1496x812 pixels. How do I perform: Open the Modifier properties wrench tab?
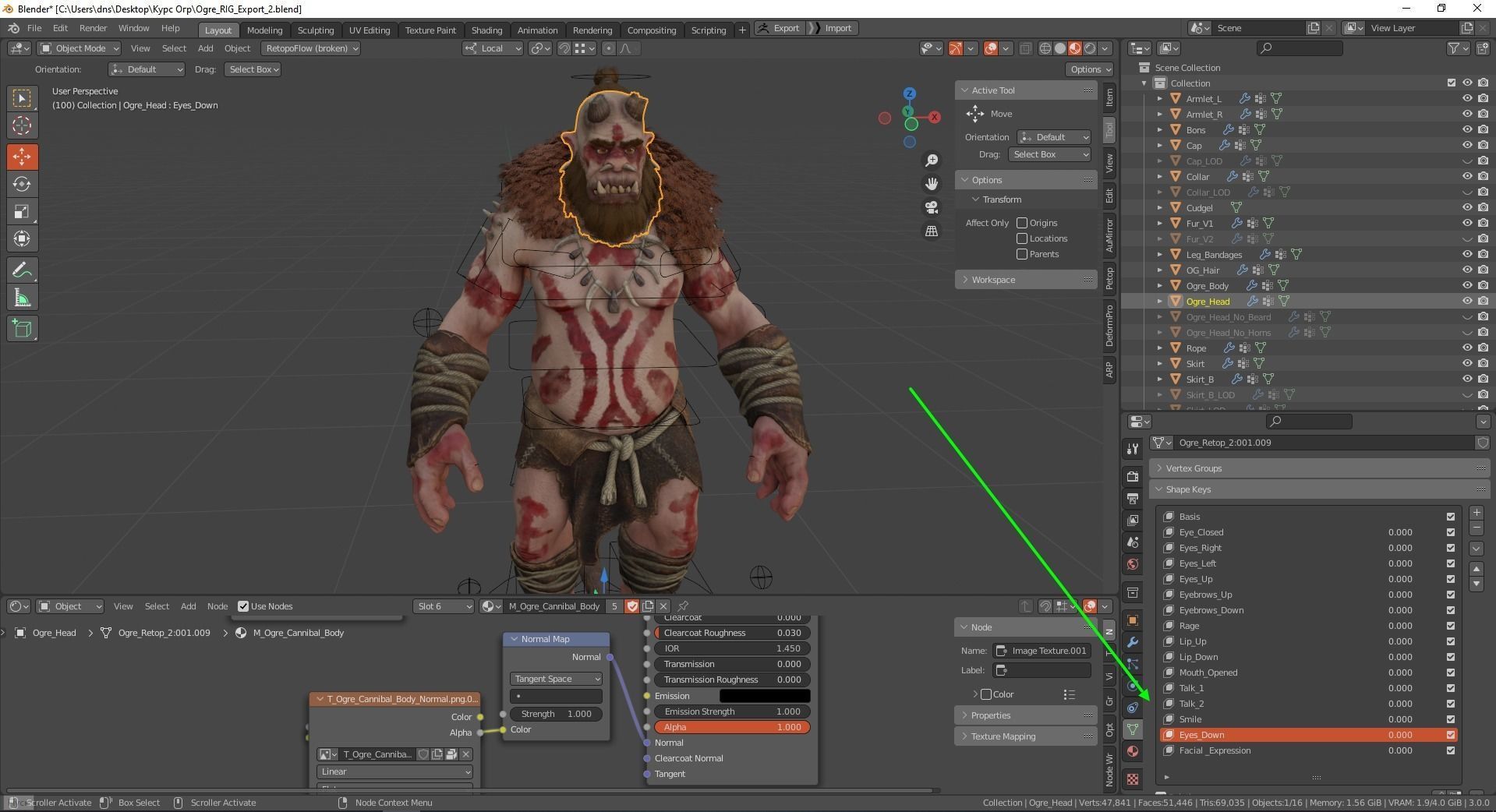[1133, 642]
